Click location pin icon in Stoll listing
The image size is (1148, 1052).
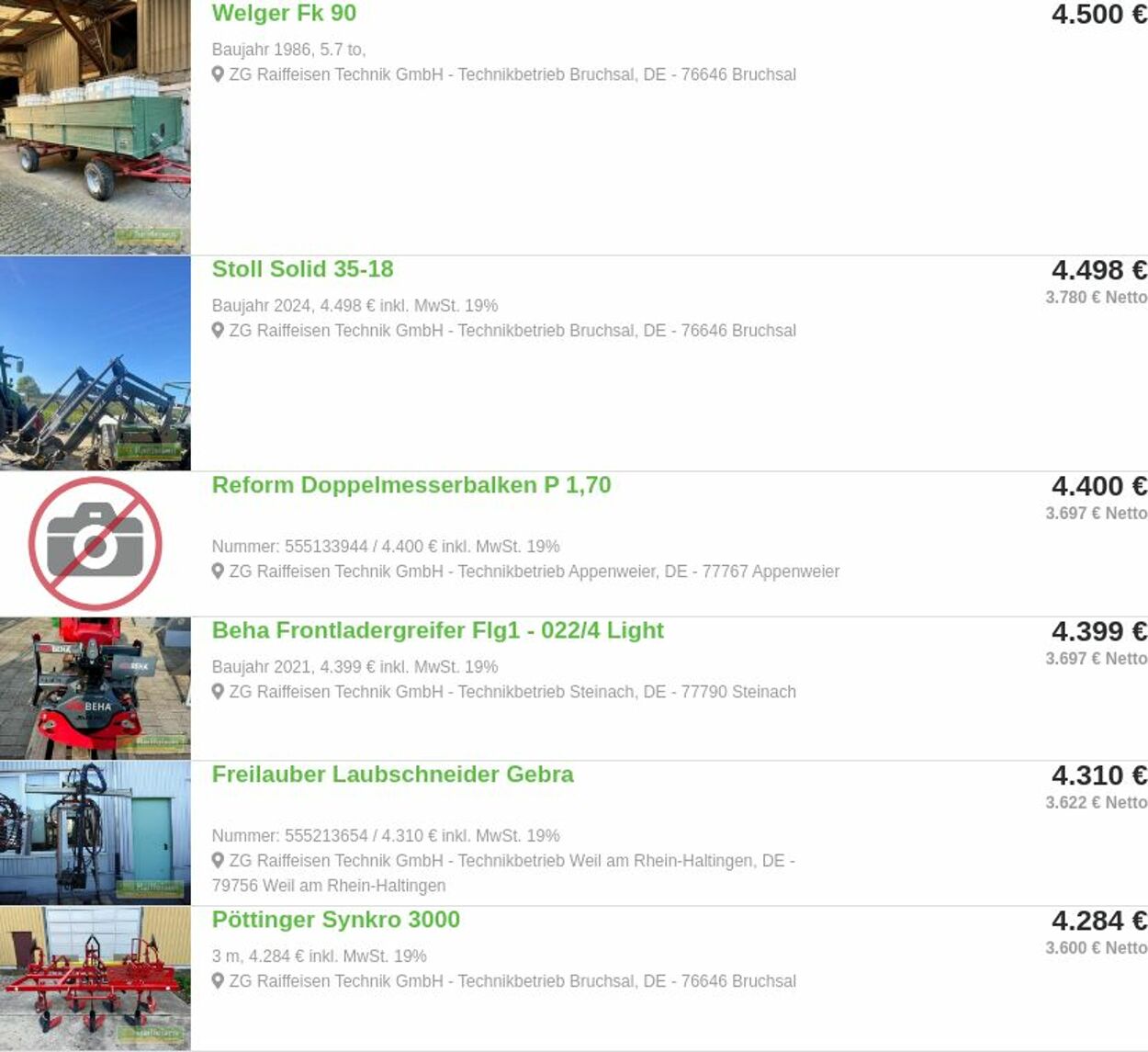click(x=218, y=330)
